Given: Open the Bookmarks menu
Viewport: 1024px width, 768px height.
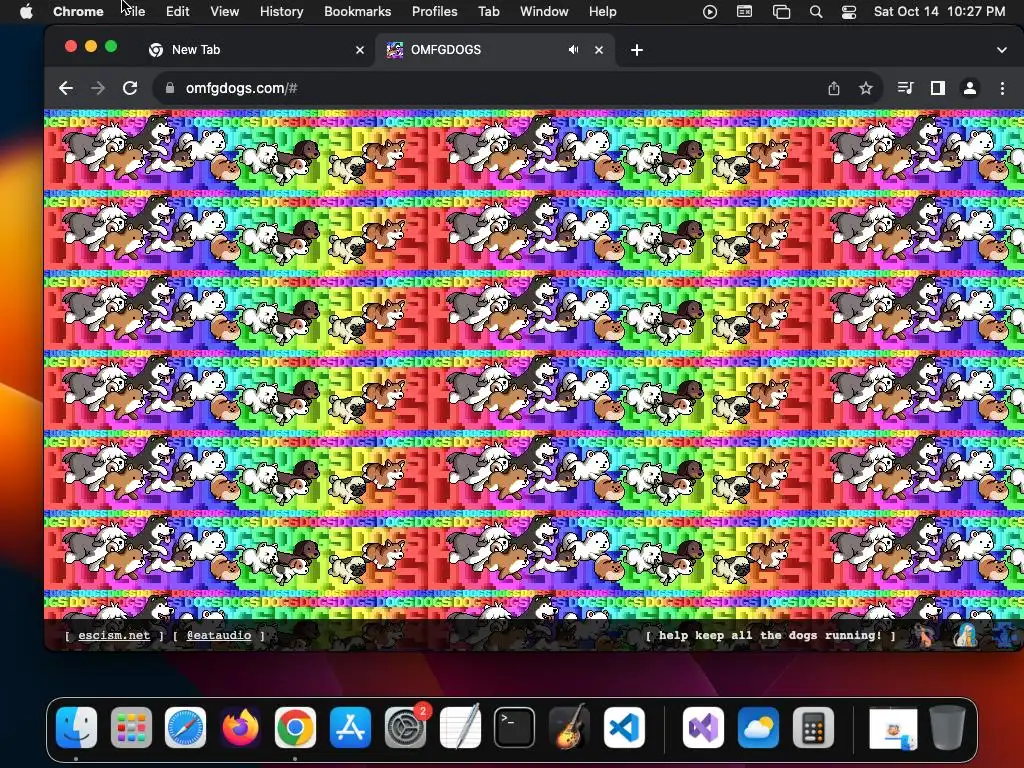Looking at the screenshot, I should (358, 12).
